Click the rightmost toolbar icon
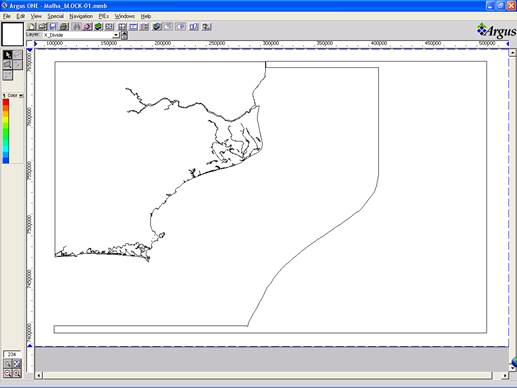The height and width of the screenshot is (388, 517). (207, 27)
